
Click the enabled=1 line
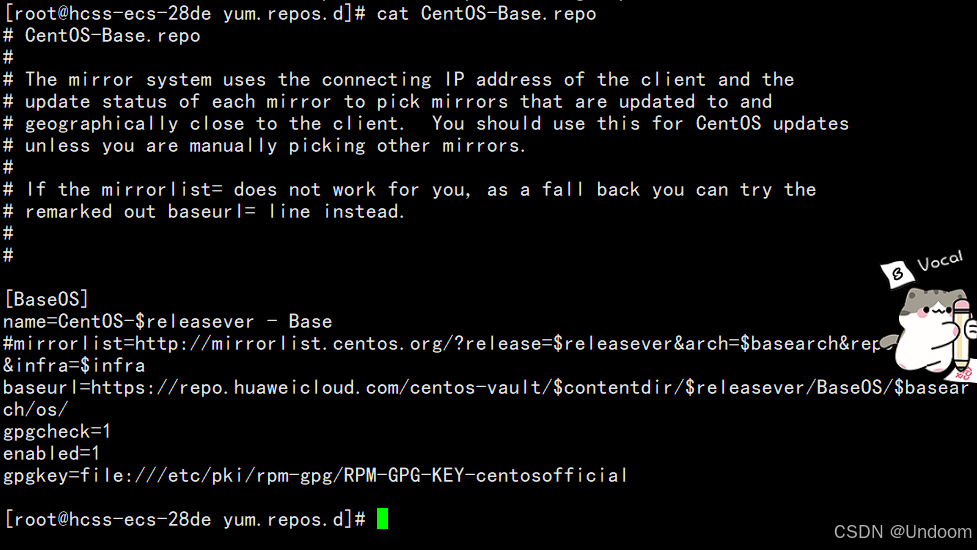pyautogui.click(x=51, y=453)
